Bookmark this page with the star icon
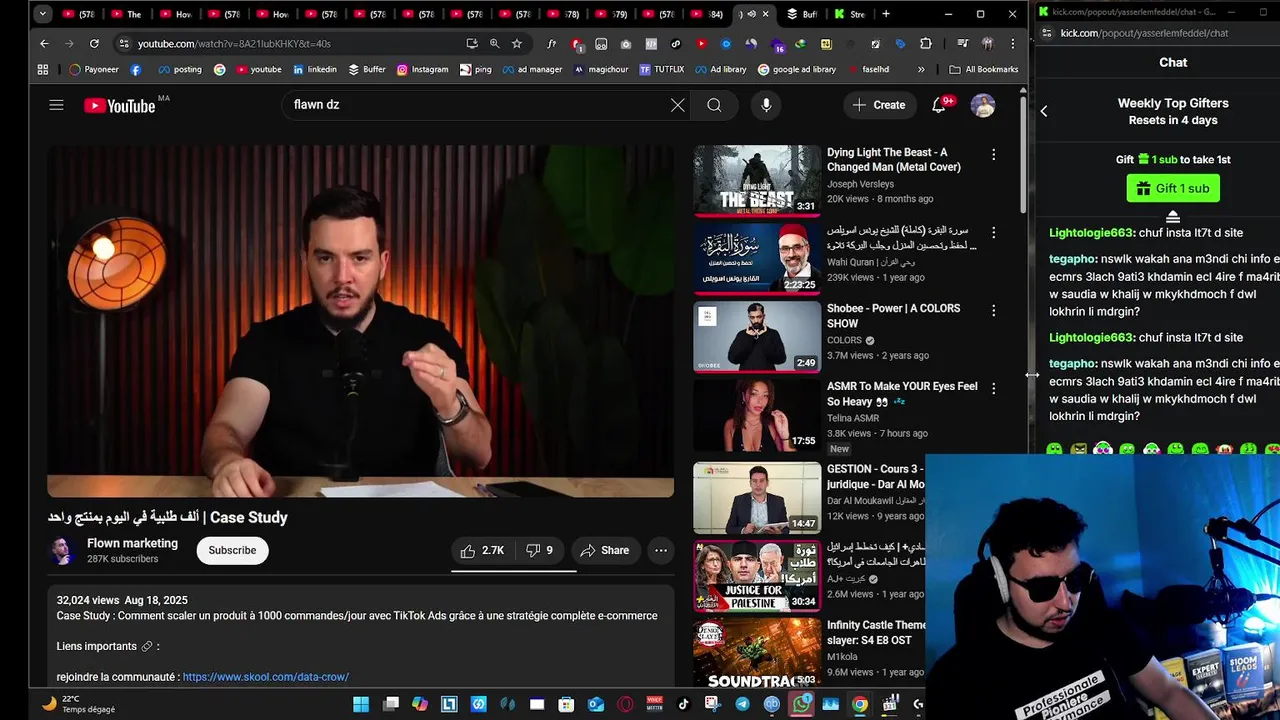The image size is (1280, 720). click(516, 44)
